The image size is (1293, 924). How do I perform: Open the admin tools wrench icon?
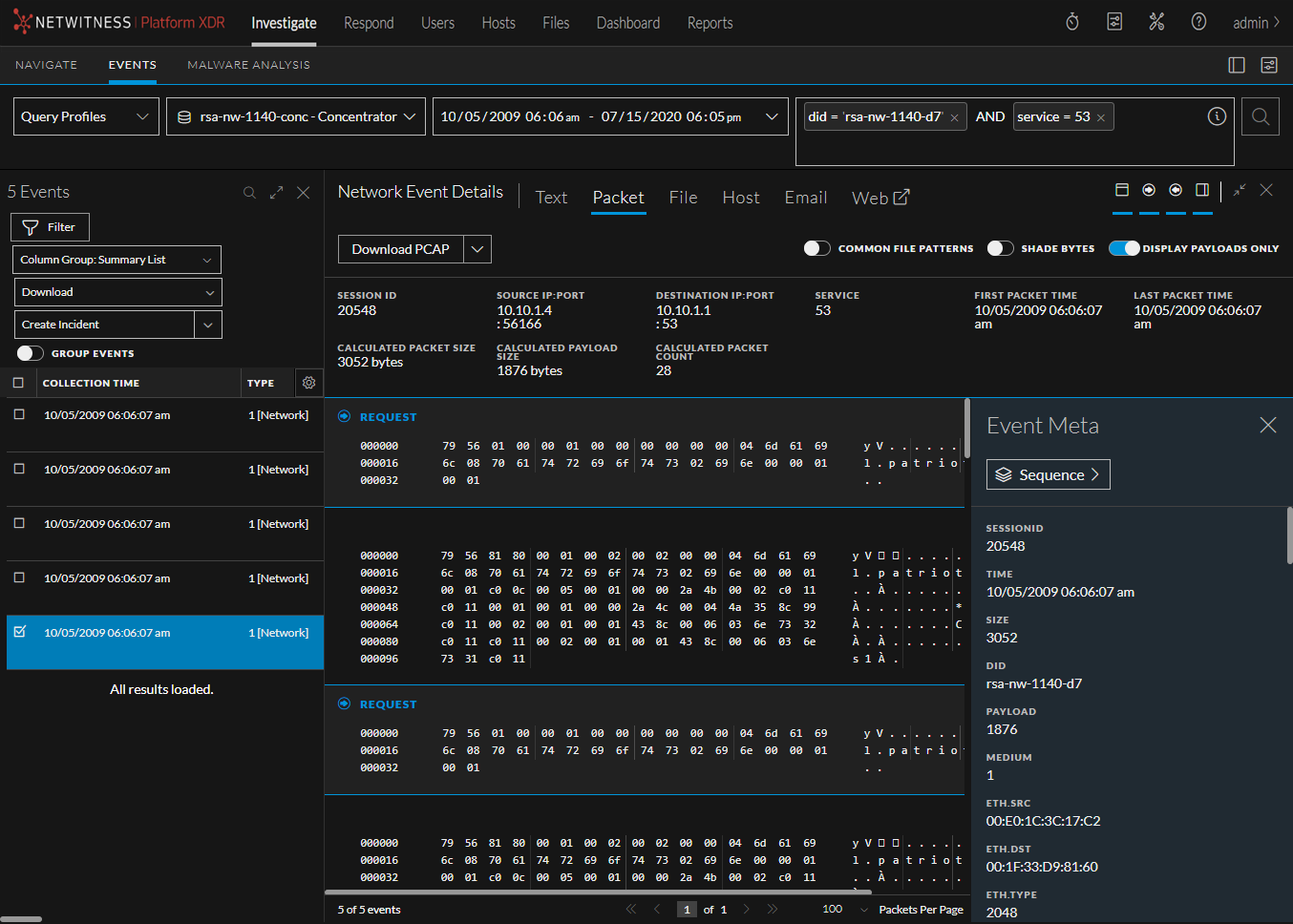point(1156,22)
